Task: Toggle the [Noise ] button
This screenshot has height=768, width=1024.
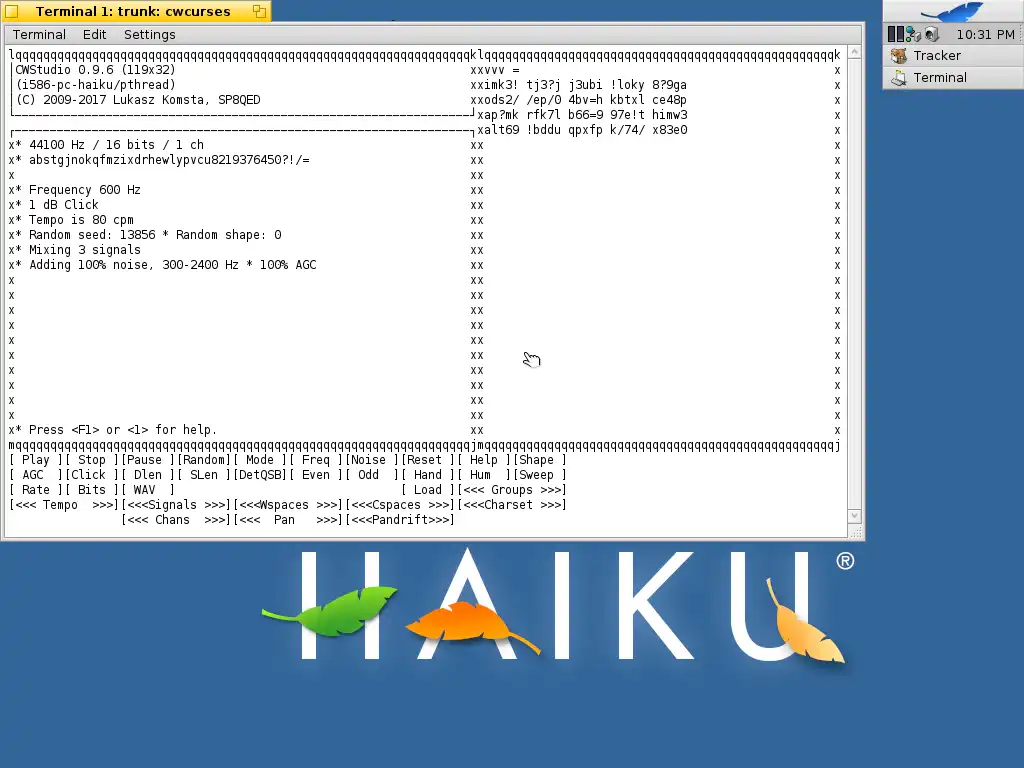Action: [x=373, y=460]
